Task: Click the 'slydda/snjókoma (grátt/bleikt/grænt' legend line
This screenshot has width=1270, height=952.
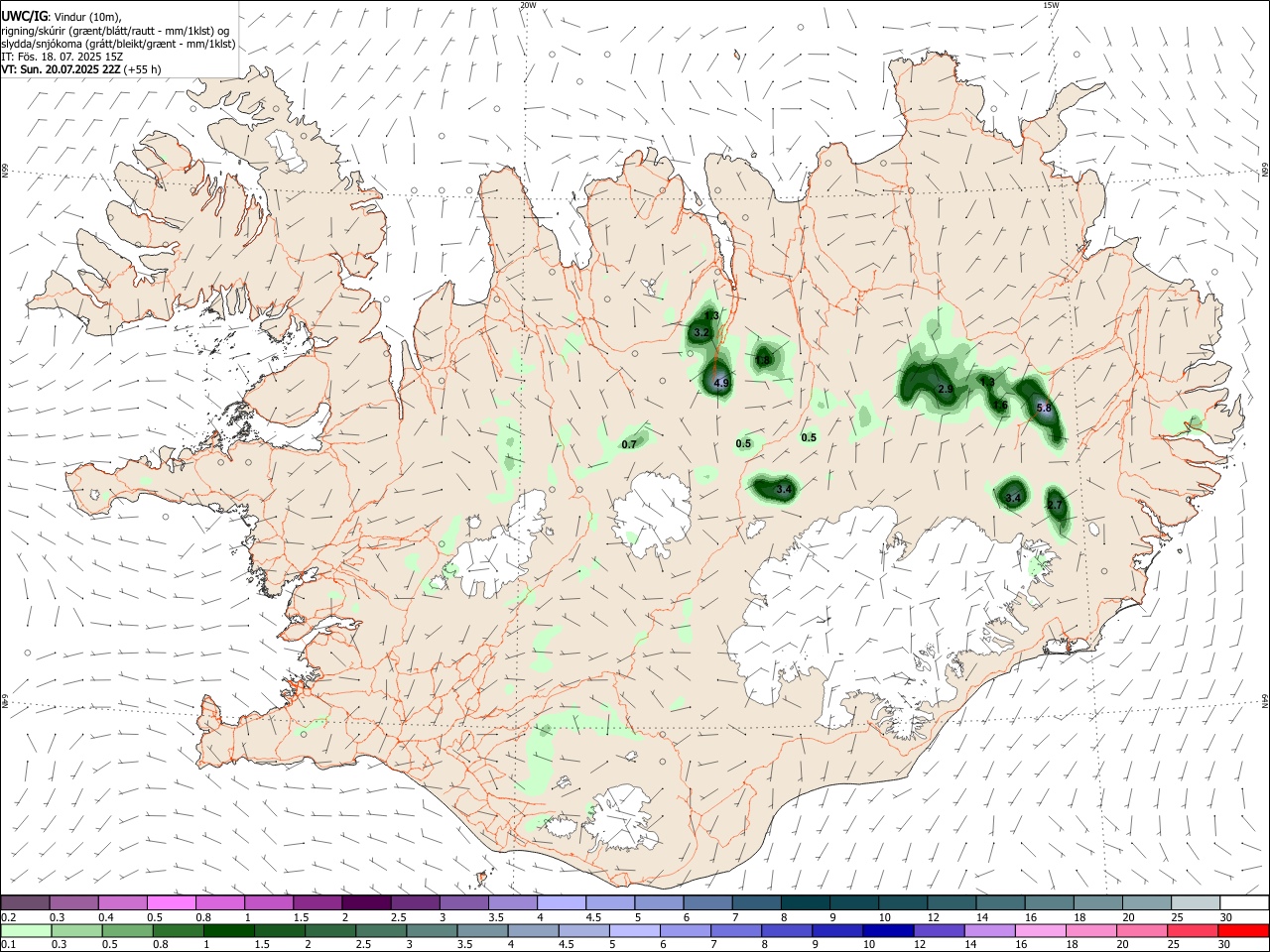Action: (118, 44)
